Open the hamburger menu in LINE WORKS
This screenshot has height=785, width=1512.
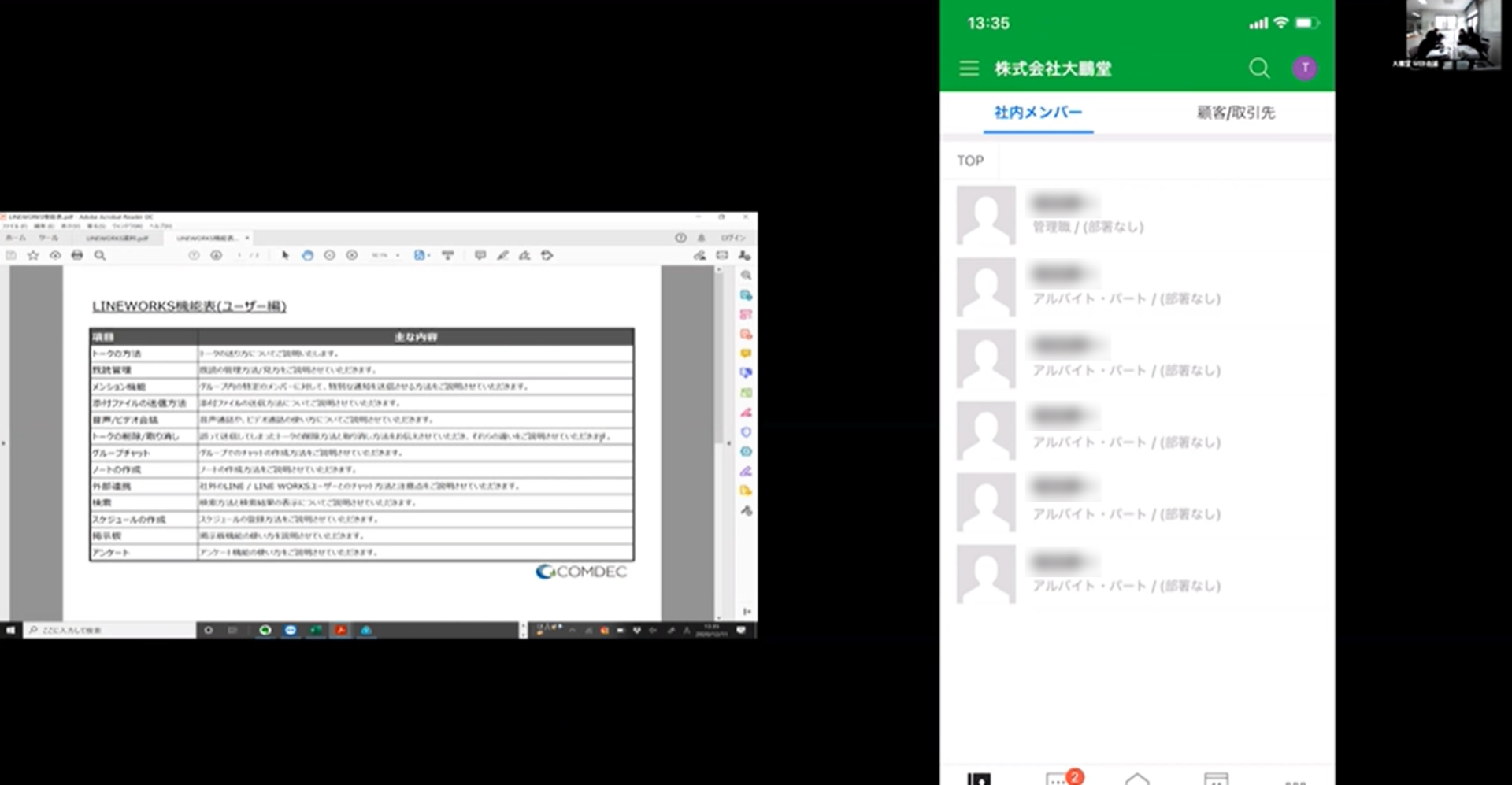tap(969, 69)
